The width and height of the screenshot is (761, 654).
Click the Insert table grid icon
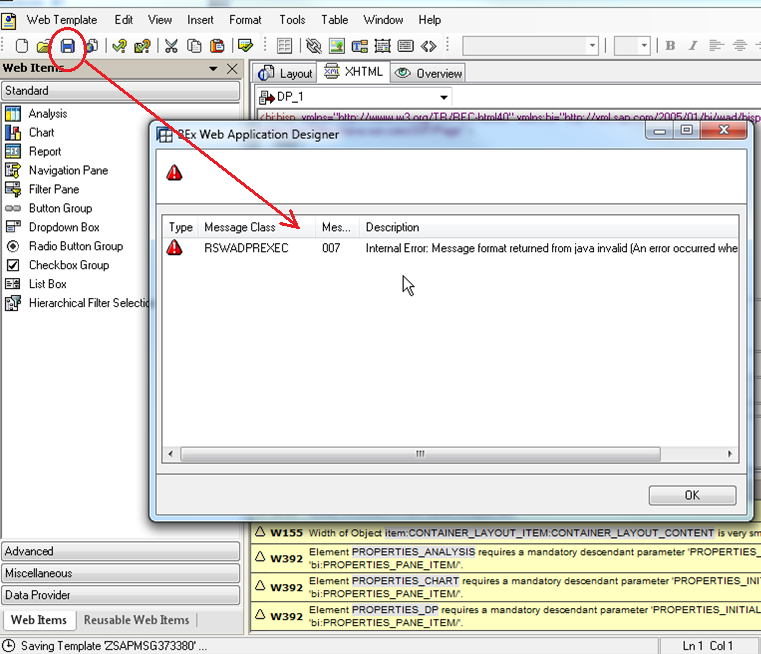(x=284, y=46)
